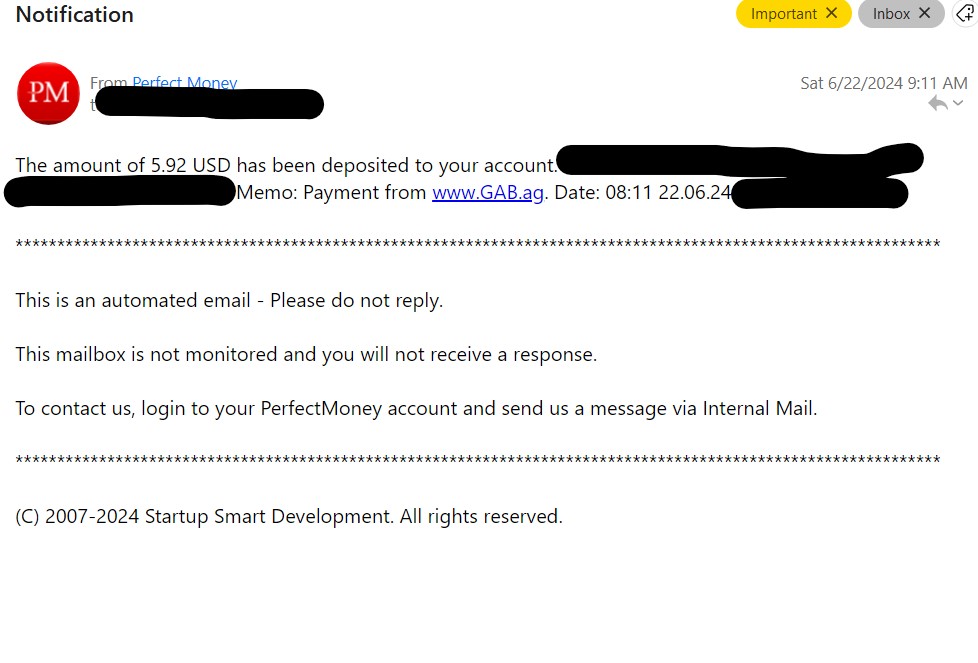Click the 'message via Internal Mail' sentence
Screen dimensions: 978x663
point(416,409)
